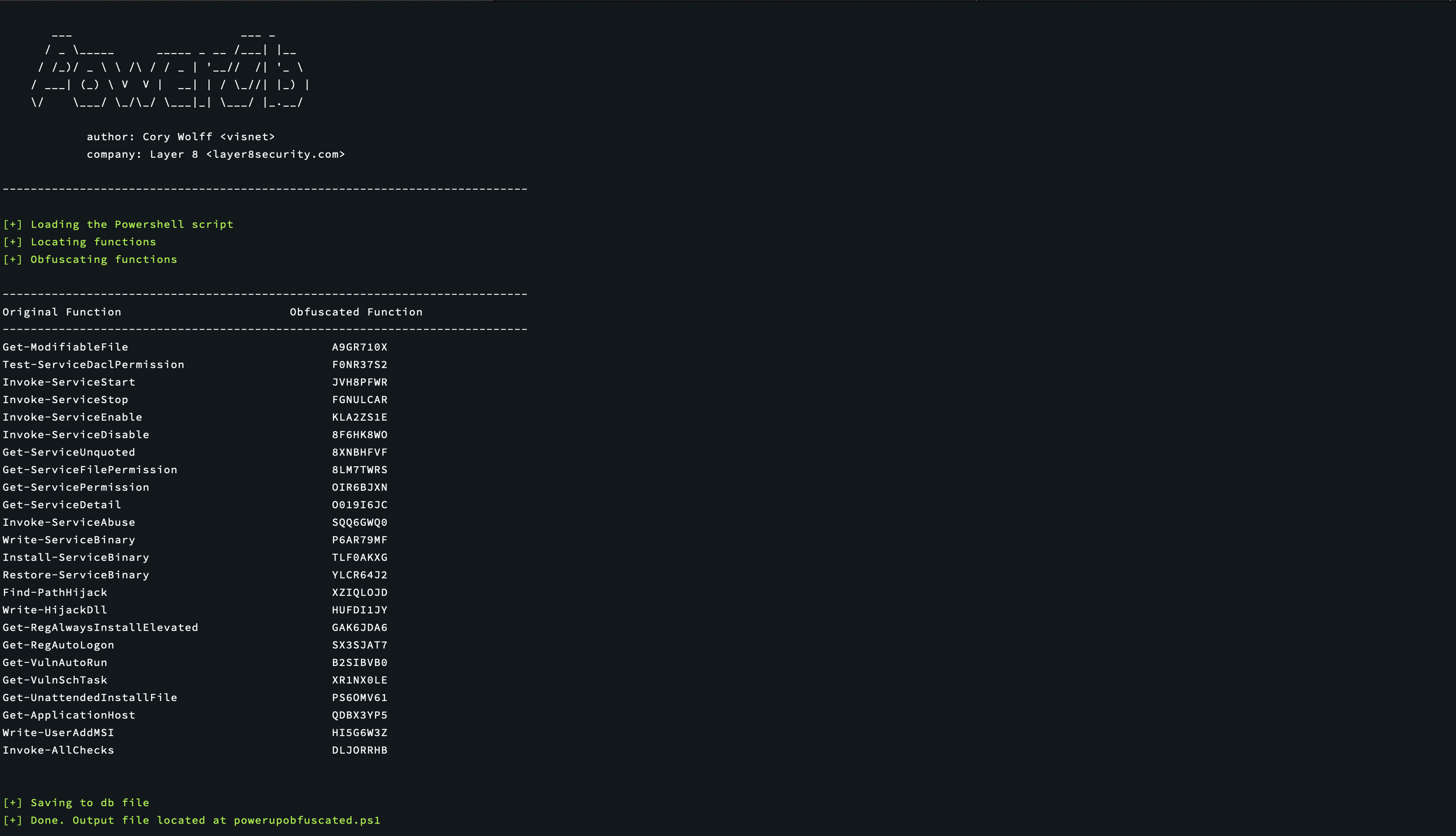Click obfuscated name 'HUFDI1JY'
Viewport: 1456px width, 836px height.
[x=360, y=610]
